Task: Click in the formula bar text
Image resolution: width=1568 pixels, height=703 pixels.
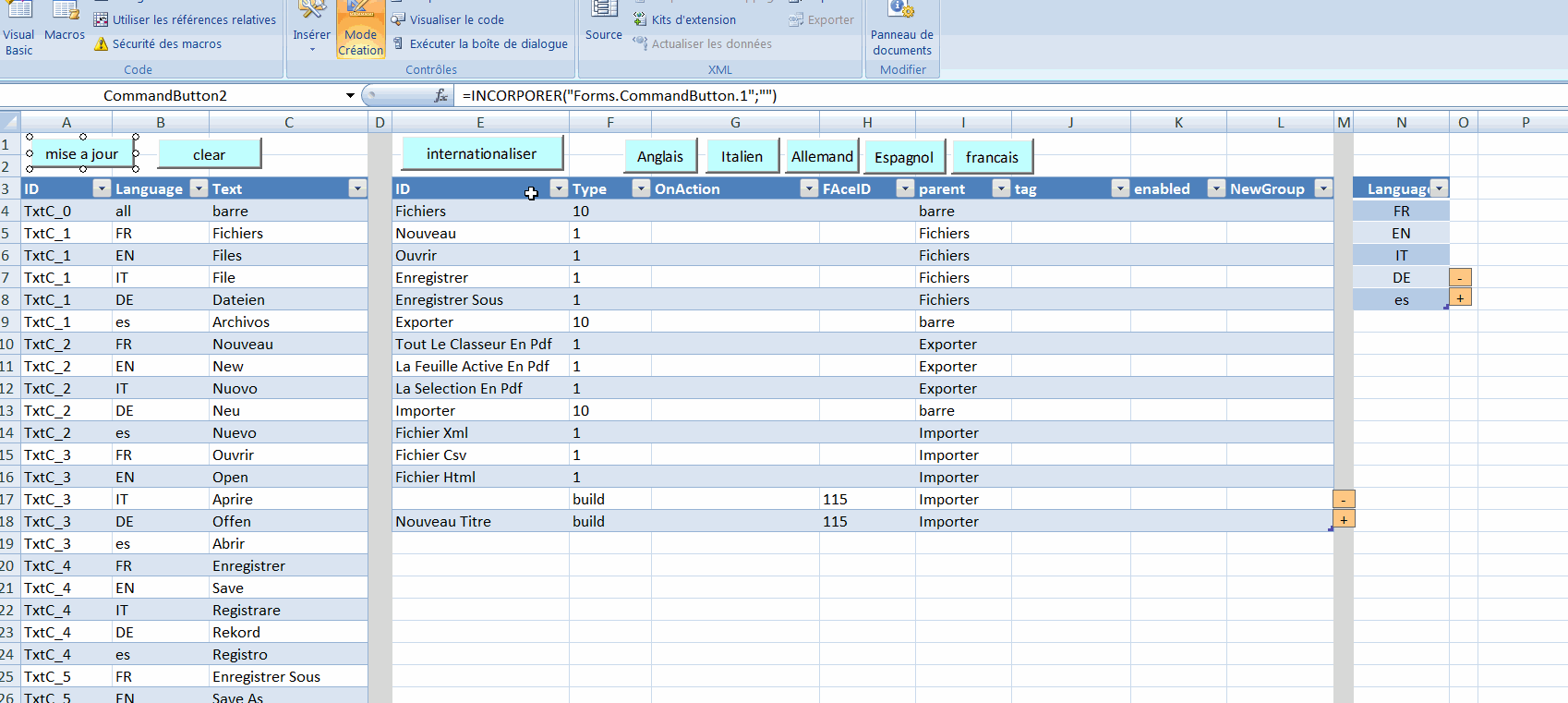Action: [x=1011, y=95]
